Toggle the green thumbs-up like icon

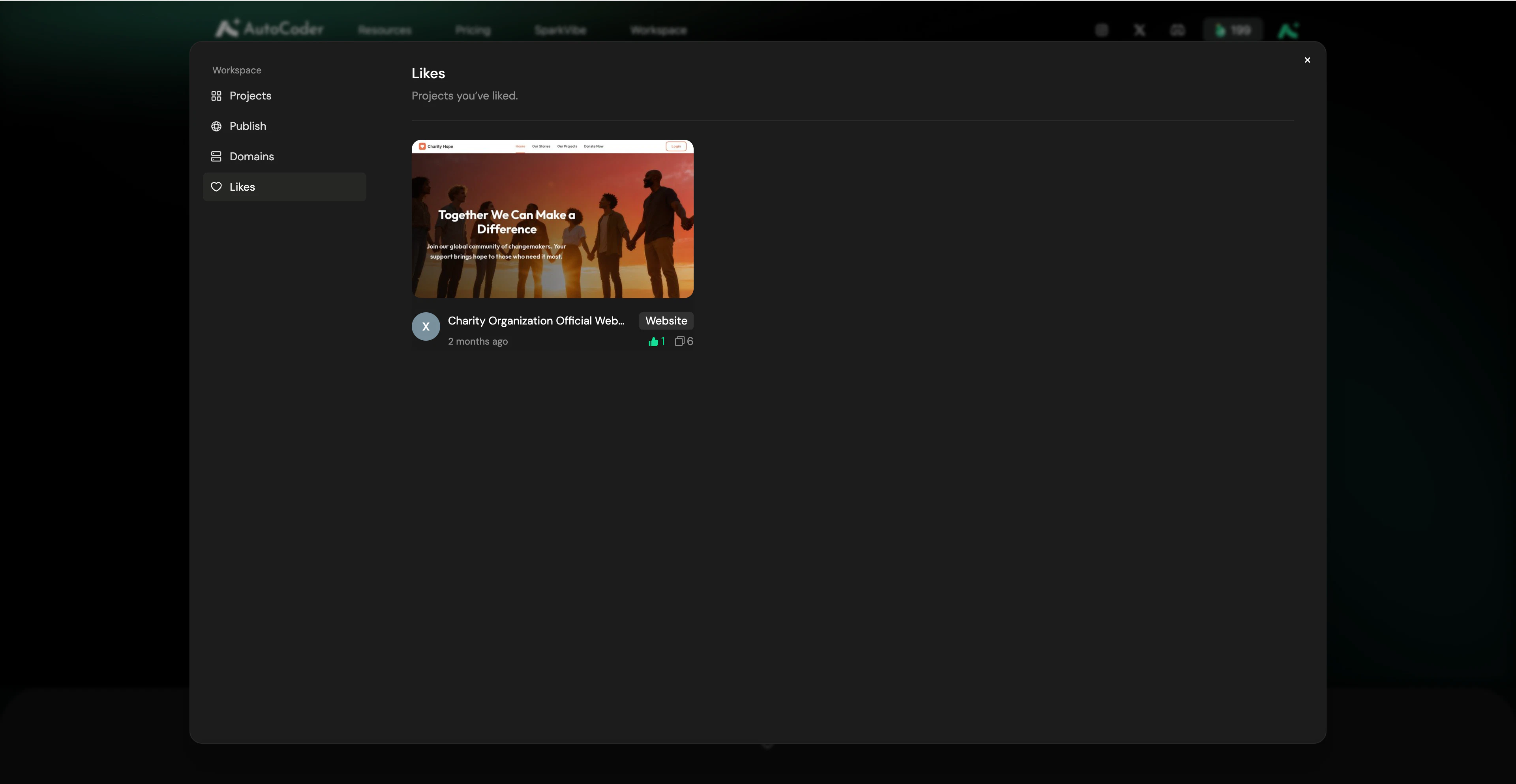point(653,341)
